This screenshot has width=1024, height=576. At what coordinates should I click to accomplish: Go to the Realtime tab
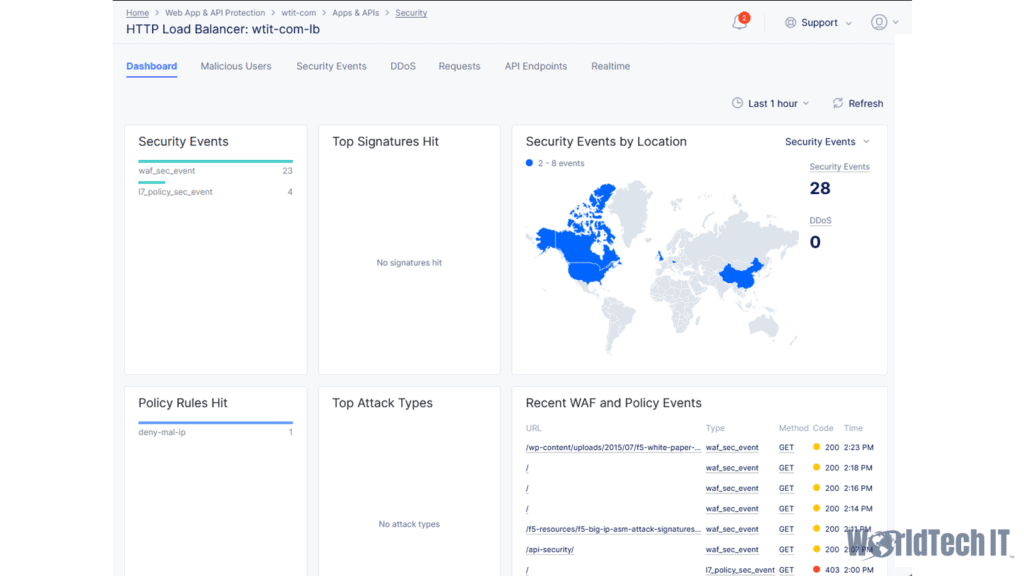pyautogui.click(x=610, y=66)
